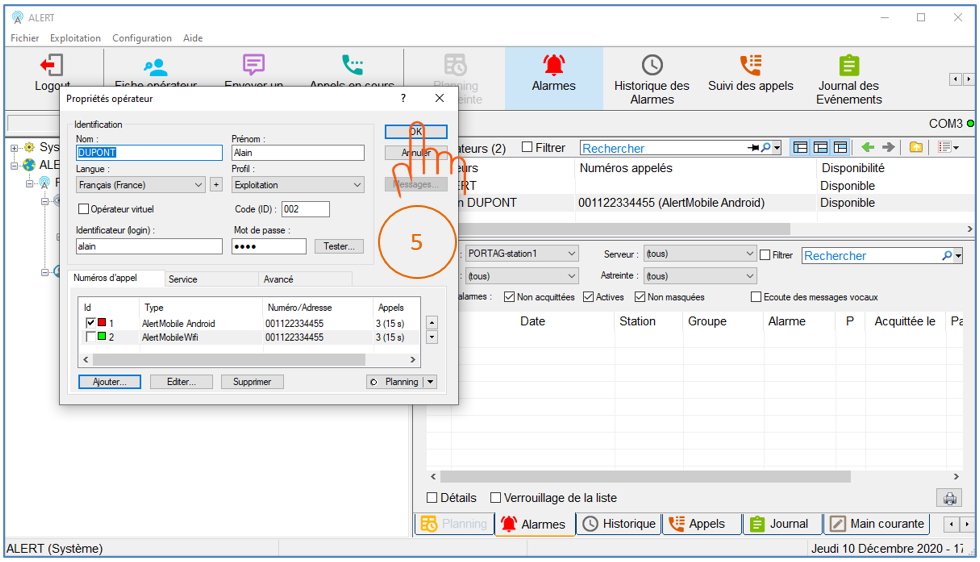Image resolution: width=980 pixels, height=562 pixels.
Task: Click the OK button in dialog
Action: pos(415,132)
